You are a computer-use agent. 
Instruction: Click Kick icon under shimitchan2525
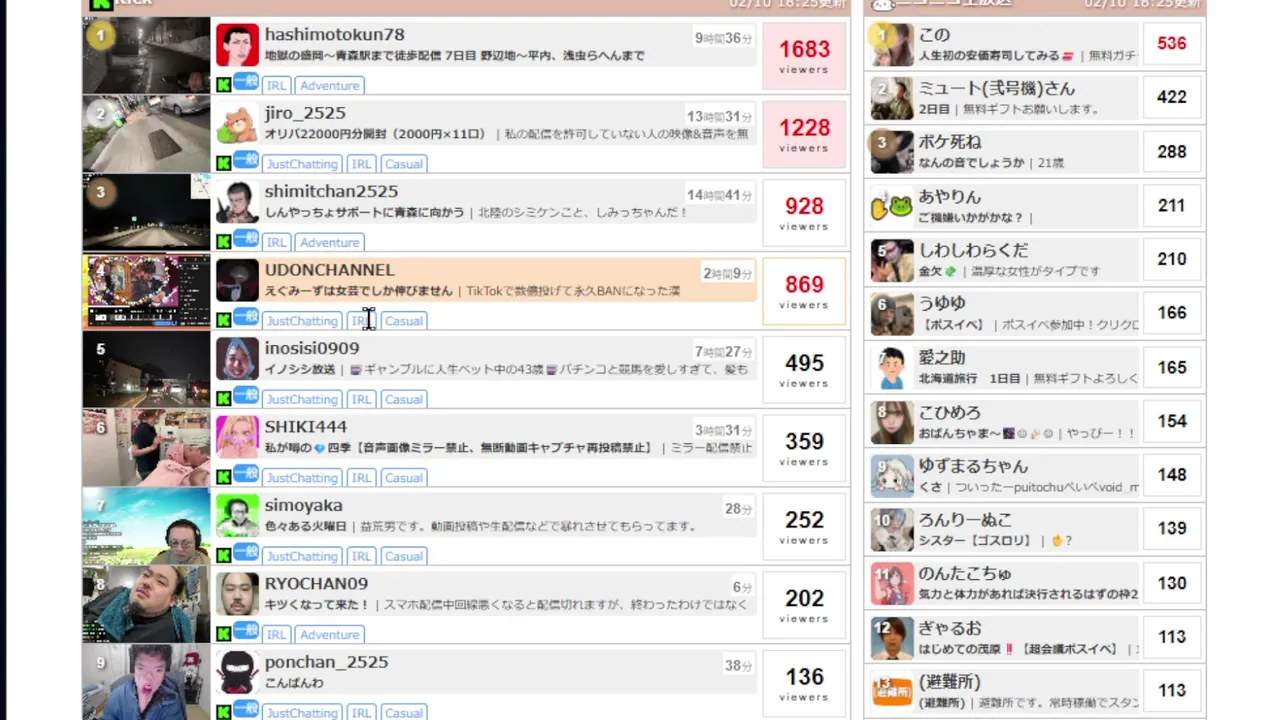point(224,242)
